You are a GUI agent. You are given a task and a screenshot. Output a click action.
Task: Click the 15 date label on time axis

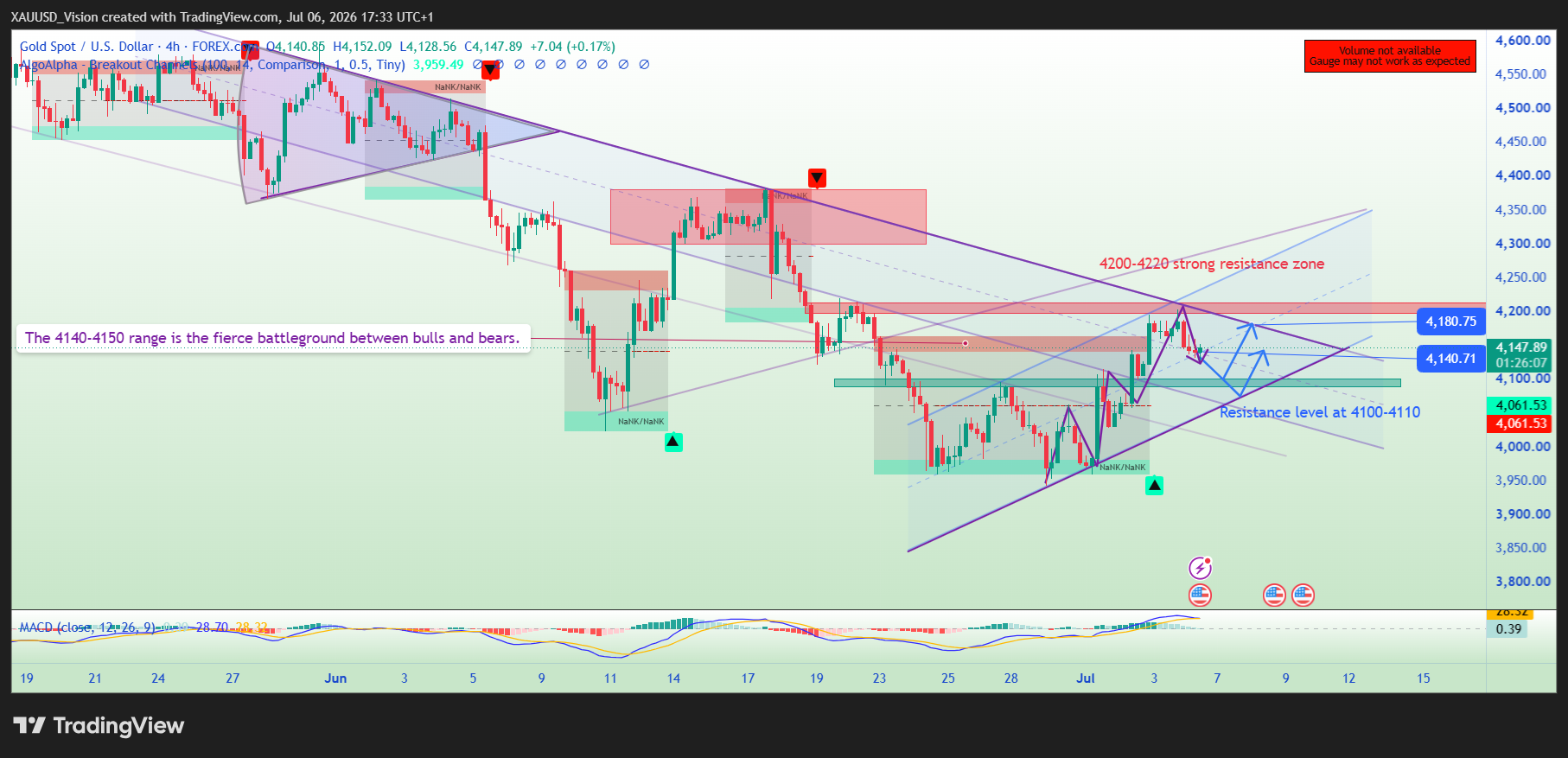pos(1424,678)
